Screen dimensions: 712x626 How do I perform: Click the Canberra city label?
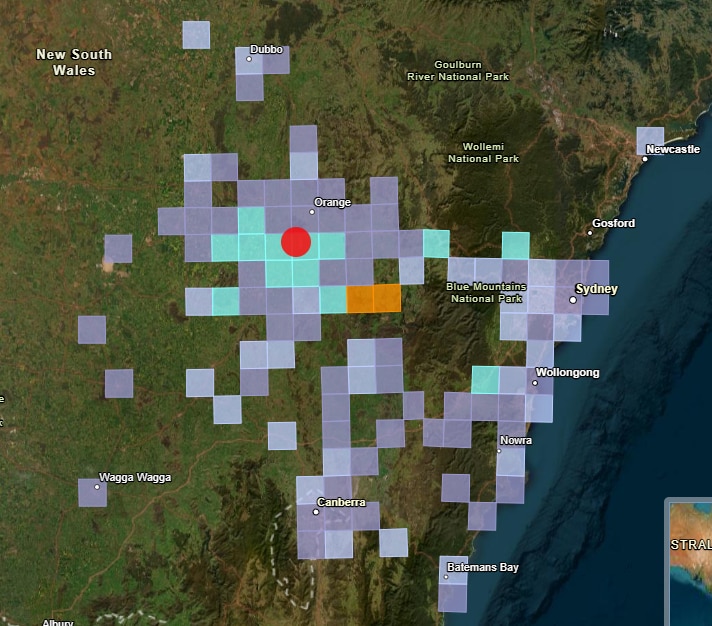click(x=341, y=502)
